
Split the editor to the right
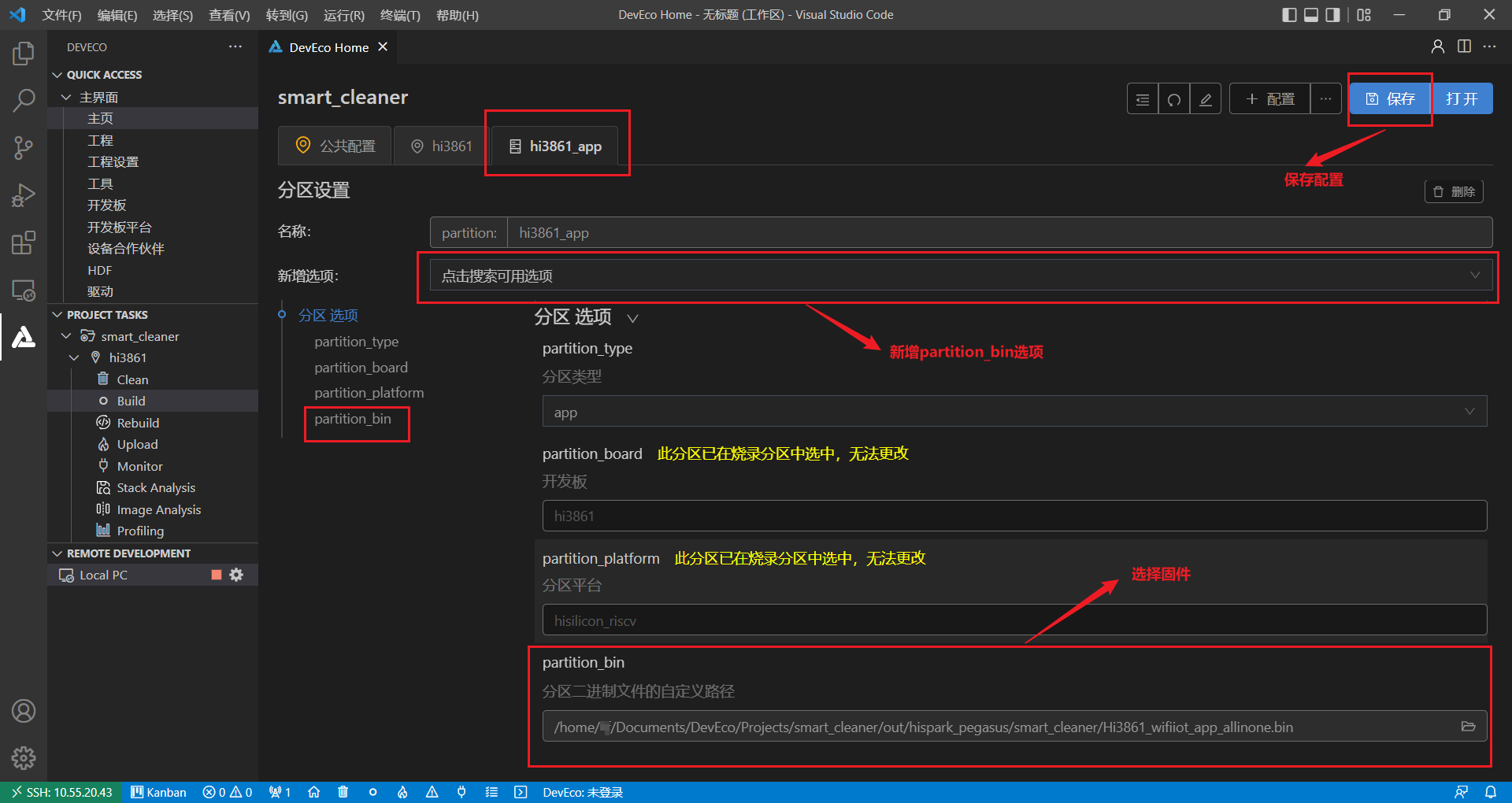point(1464,46)
